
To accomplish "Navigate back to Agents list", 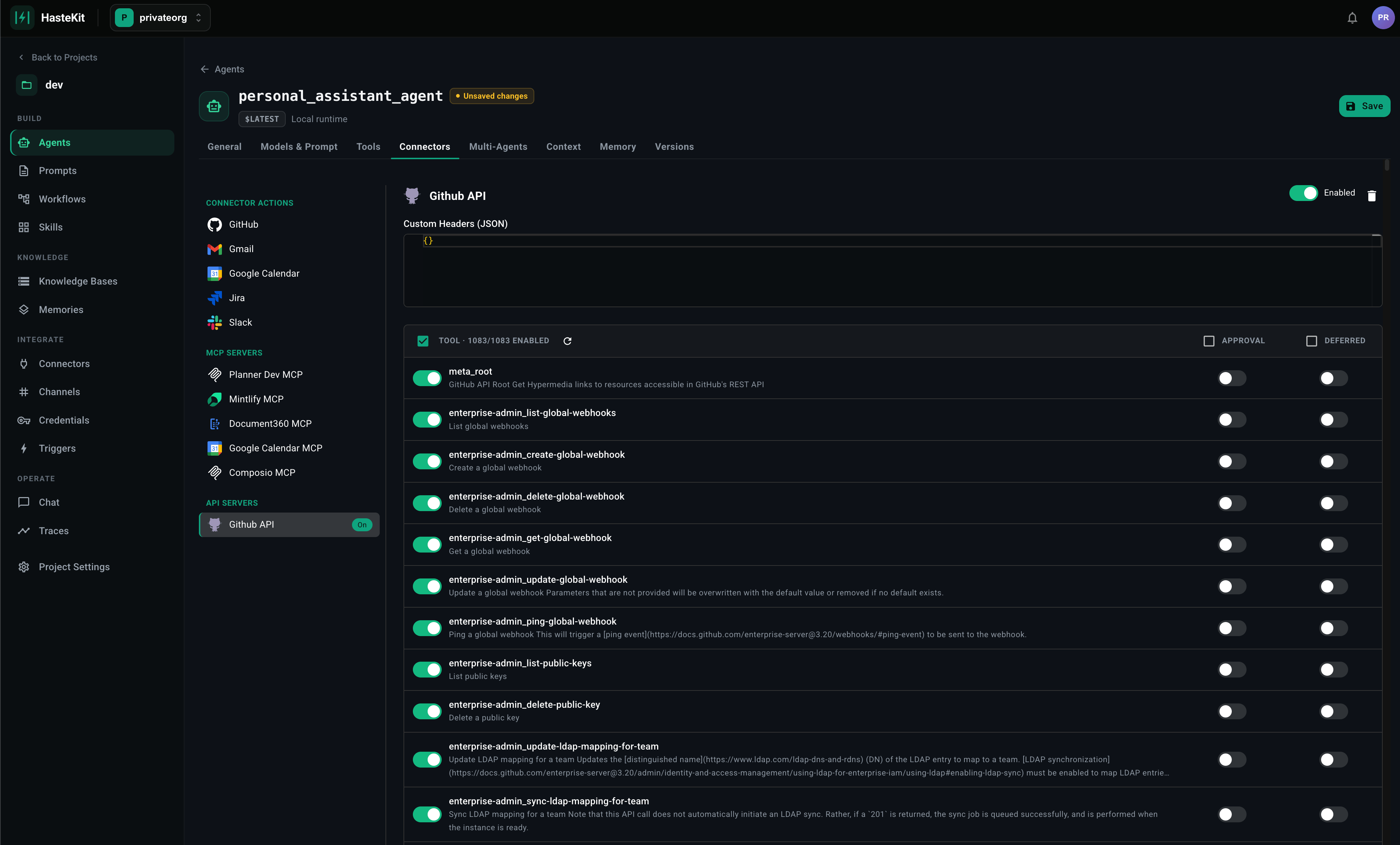I will tap(222, 69).
